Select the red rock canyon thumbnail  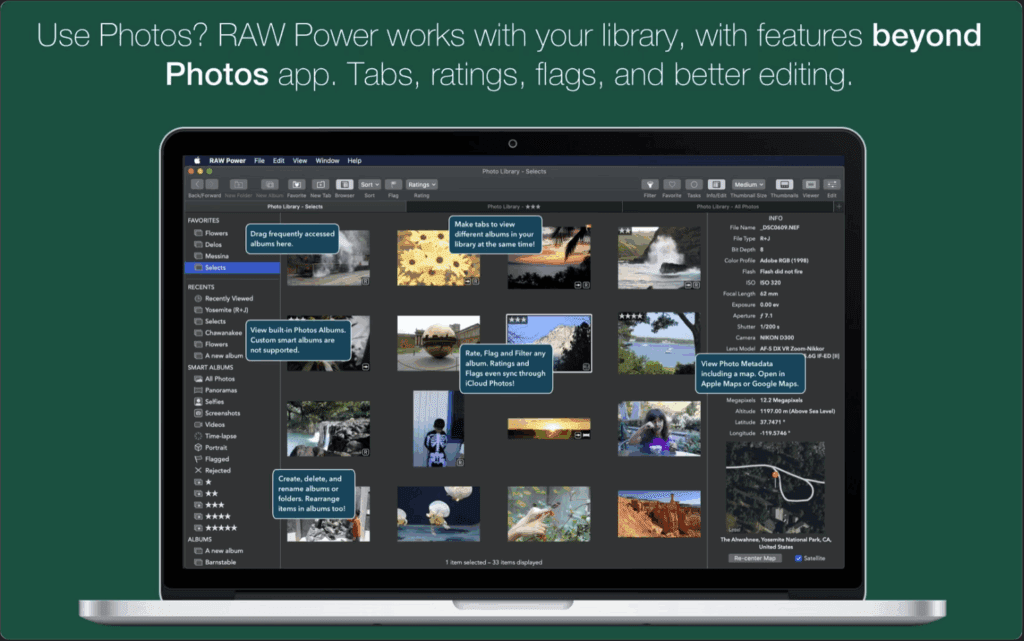[659, 514]
